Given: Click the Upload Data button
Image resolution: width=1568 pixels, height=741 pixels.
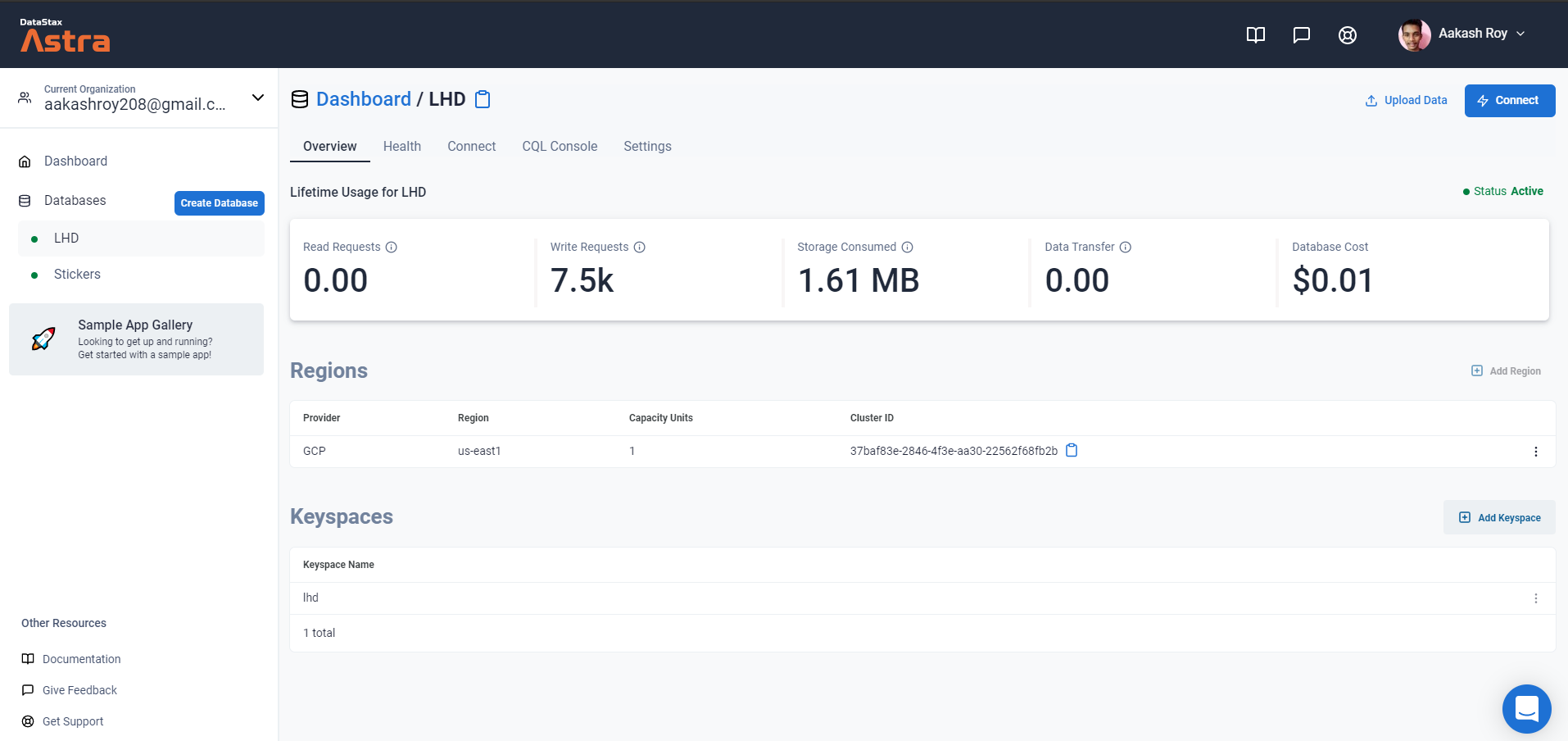Looking at the screenshot, I should [1406, 101].
